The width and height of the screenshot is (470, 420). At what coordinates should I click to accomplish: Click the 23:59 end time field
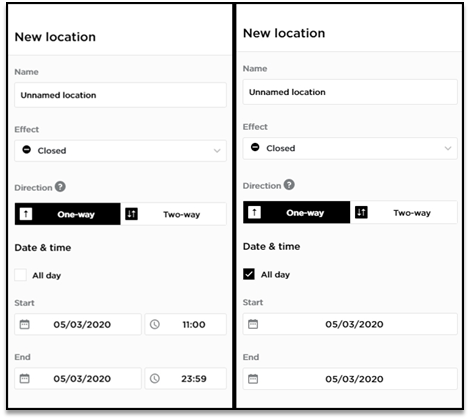(186, 379)
